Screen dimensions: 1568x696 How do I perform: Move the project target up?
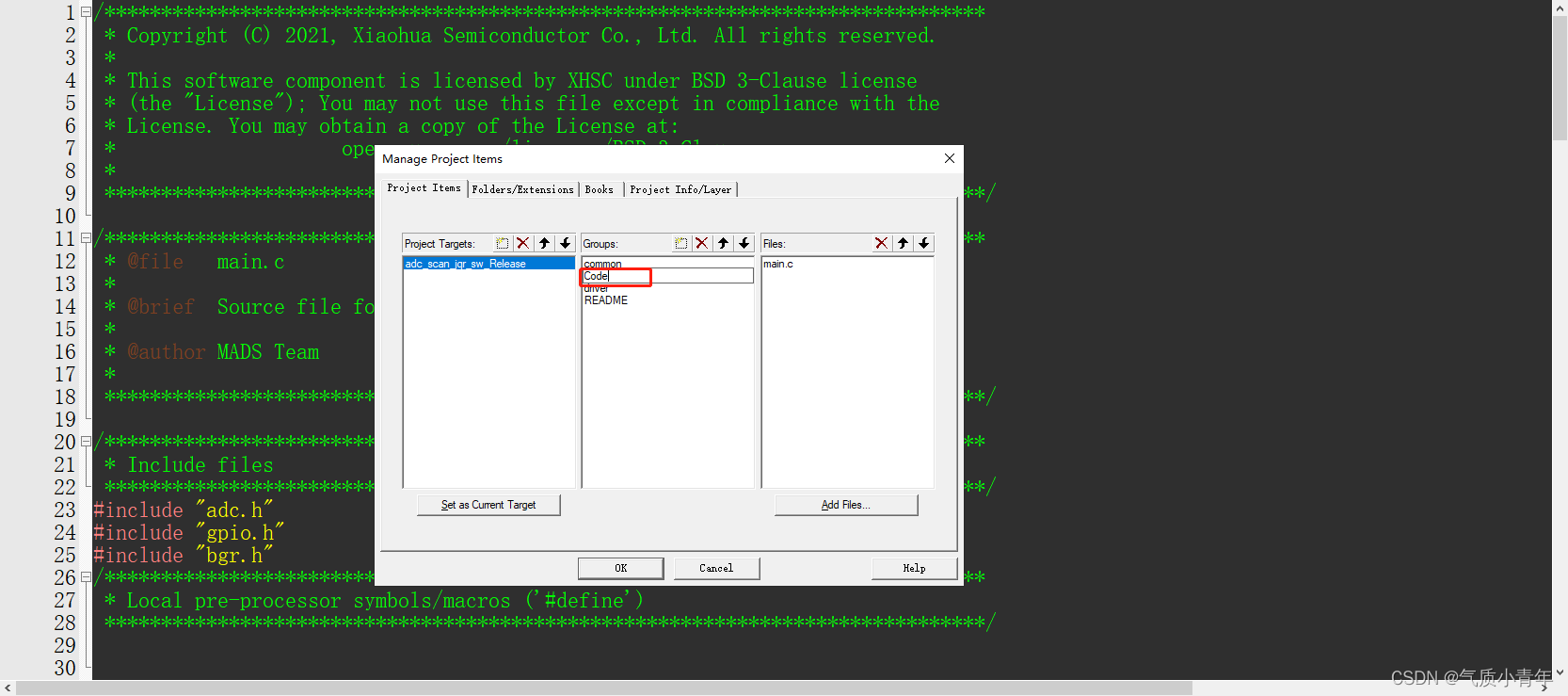[544, 243]
